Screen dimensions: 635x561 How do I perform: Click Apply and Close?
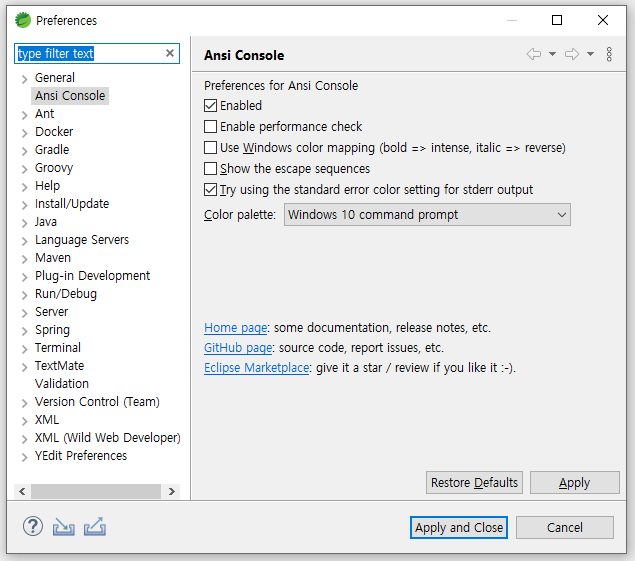(459, 527)
